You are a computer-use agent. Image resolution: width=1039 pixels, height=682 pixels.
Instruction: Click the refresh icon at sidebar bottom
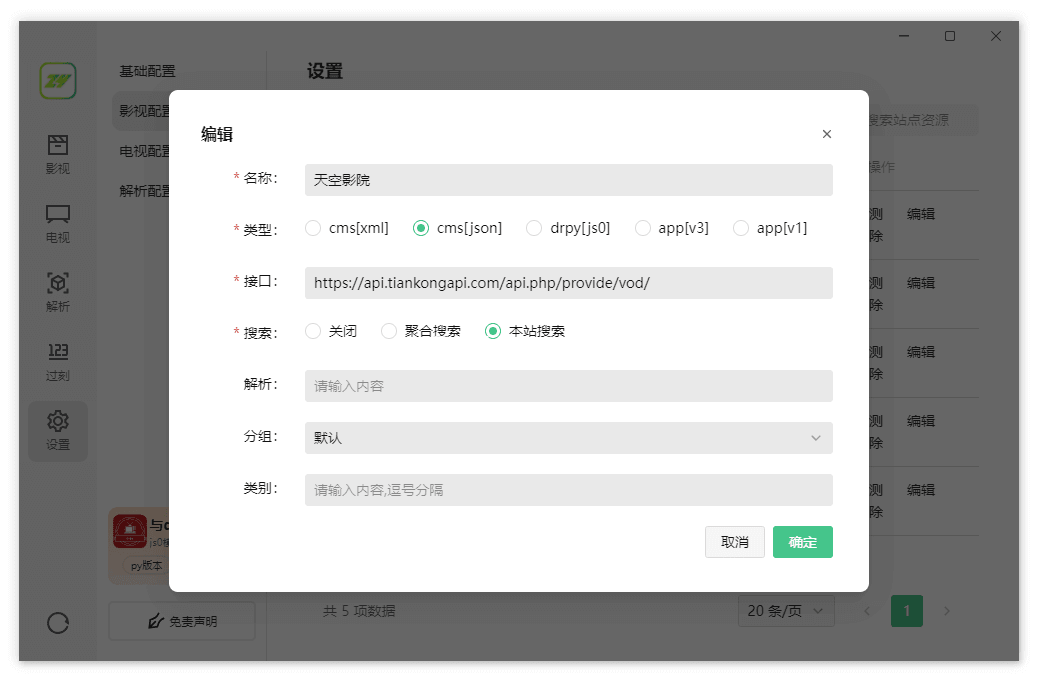[x=58, y=623]
